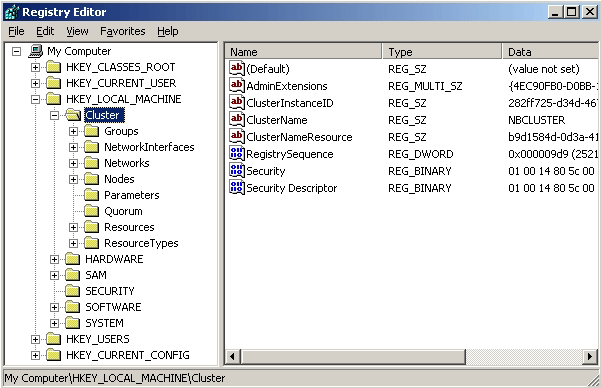
Task: Expand the NetworkInterfaces subkey
Action: (74, 147)
